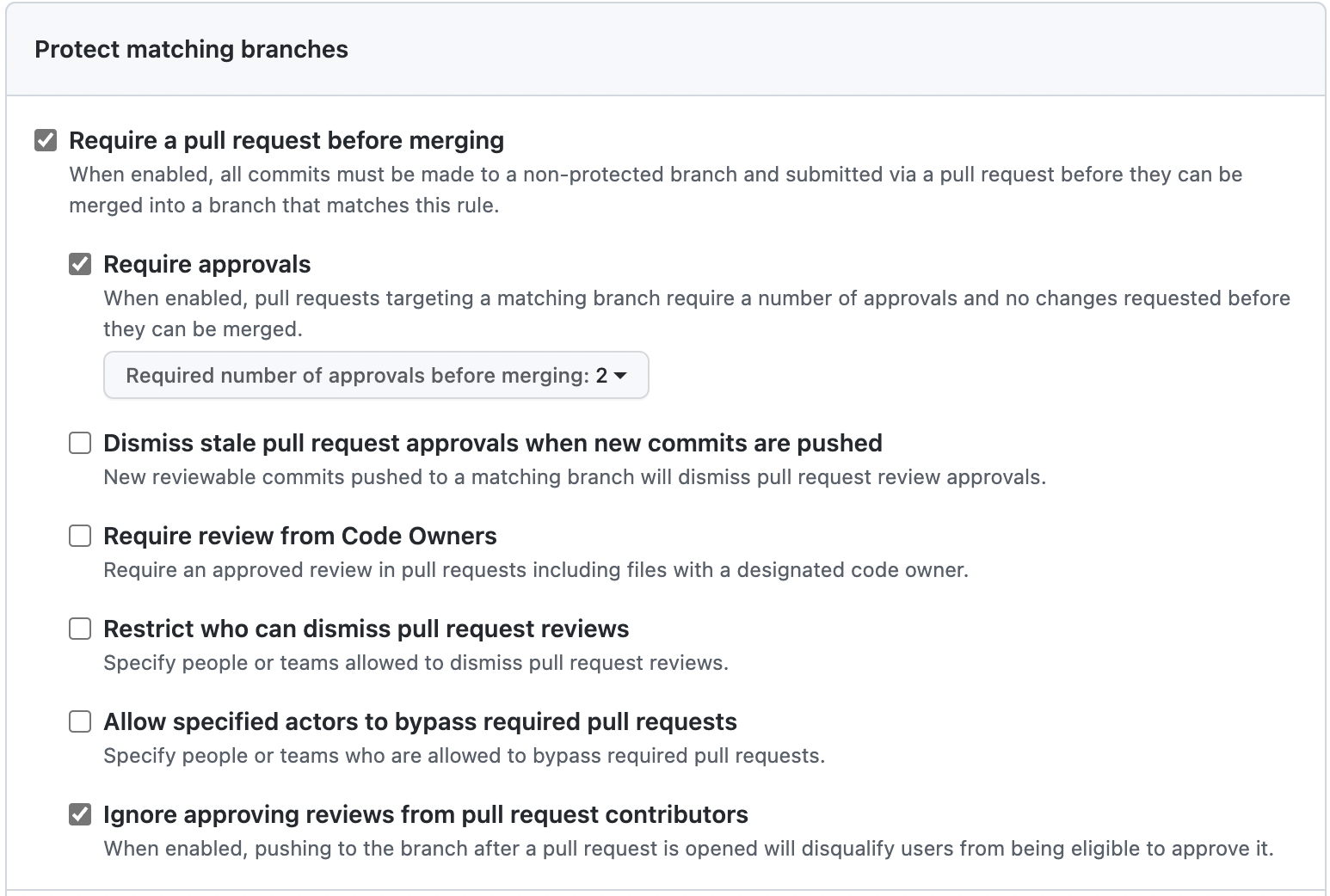Click the 'Ignore approving reviews' label text
This screenshot has height=896, width=1330.
pos(425,814)
